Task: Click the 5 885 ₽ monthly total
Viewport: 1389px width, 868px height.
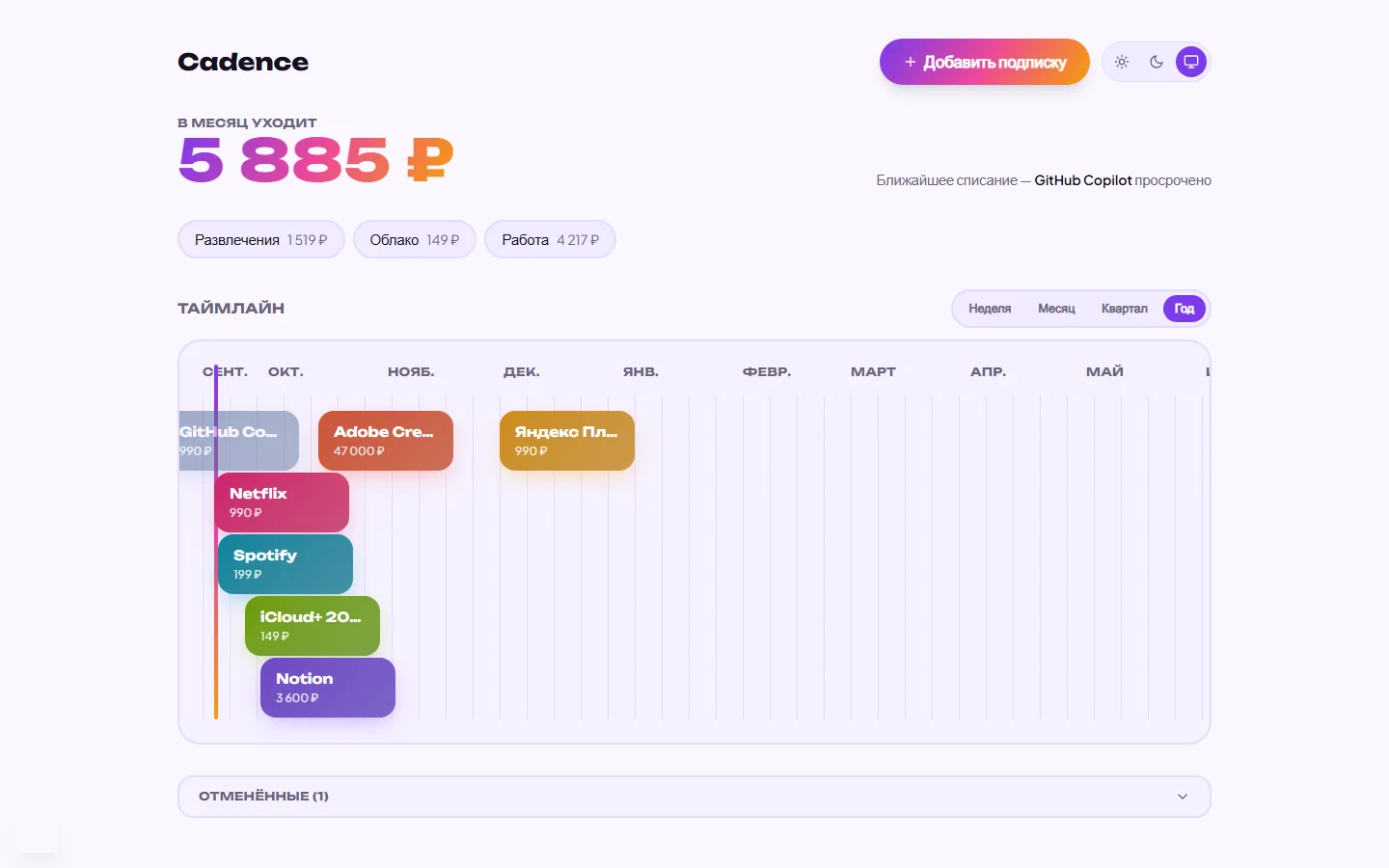Action: (316, 159)
